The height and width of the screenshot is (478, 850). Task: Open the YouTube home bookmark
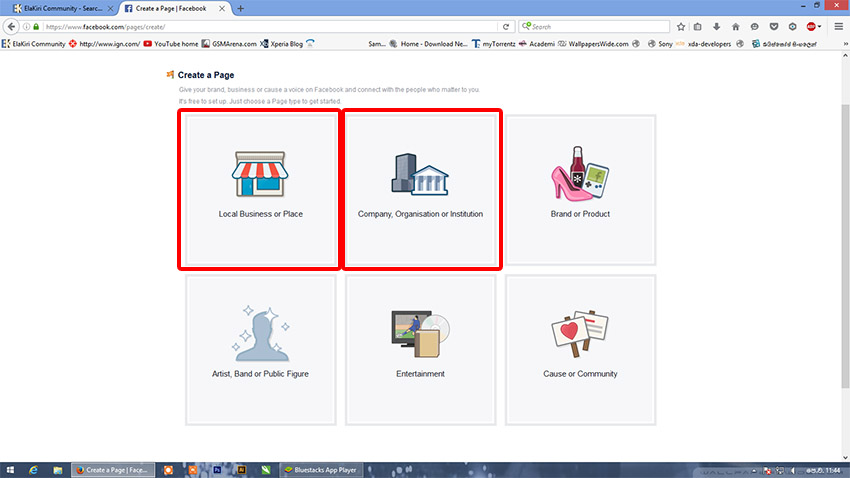coord(171,44)
